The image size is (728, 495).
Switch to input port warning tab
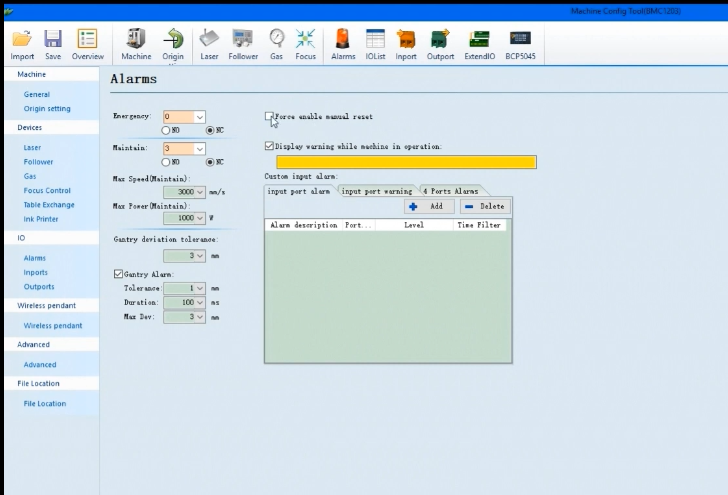pos(377,190)
